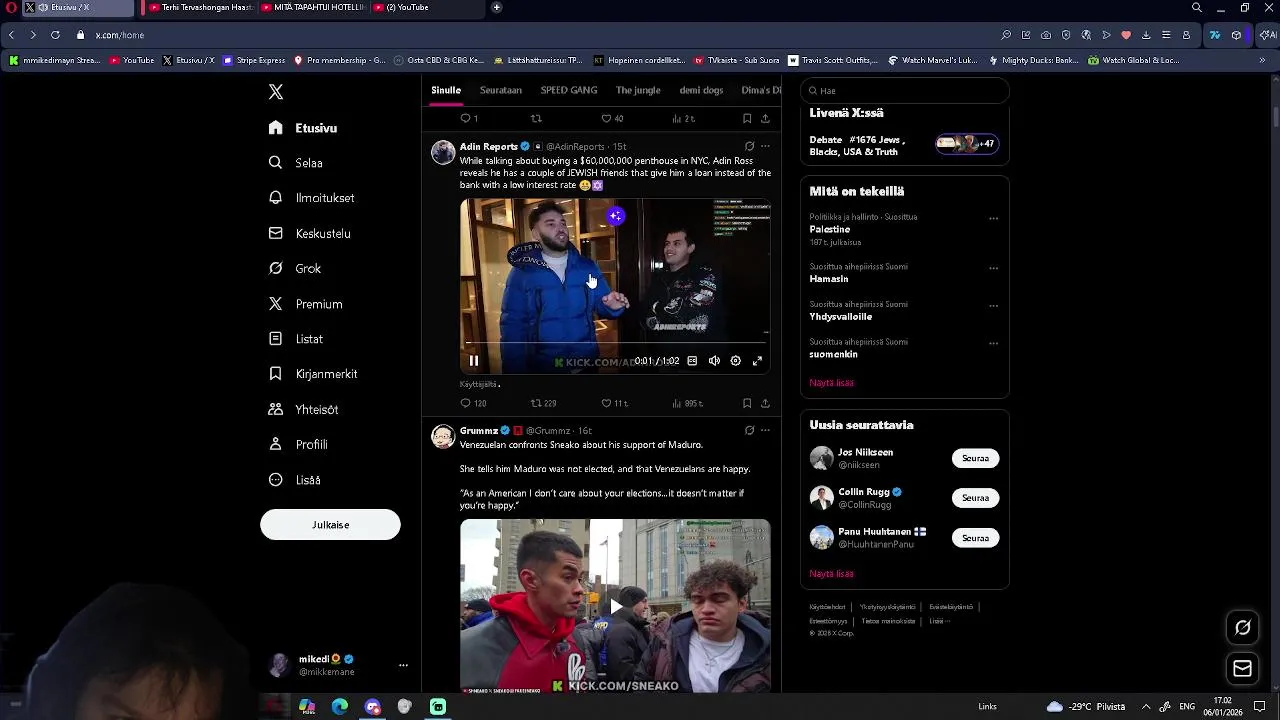This screenshot has height=720, width=1280.
Task: Expand Lisää more menu in sidebar
Action: [295, 480]
